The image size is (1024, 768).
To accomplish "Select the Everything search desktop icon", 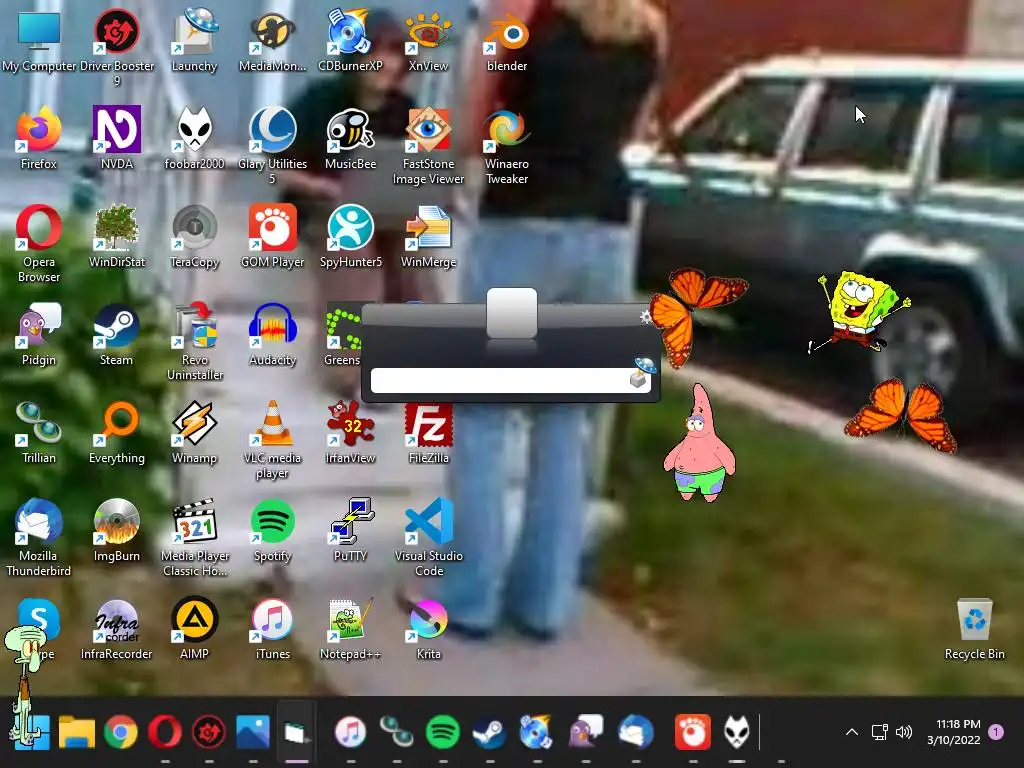I will 117,432.
